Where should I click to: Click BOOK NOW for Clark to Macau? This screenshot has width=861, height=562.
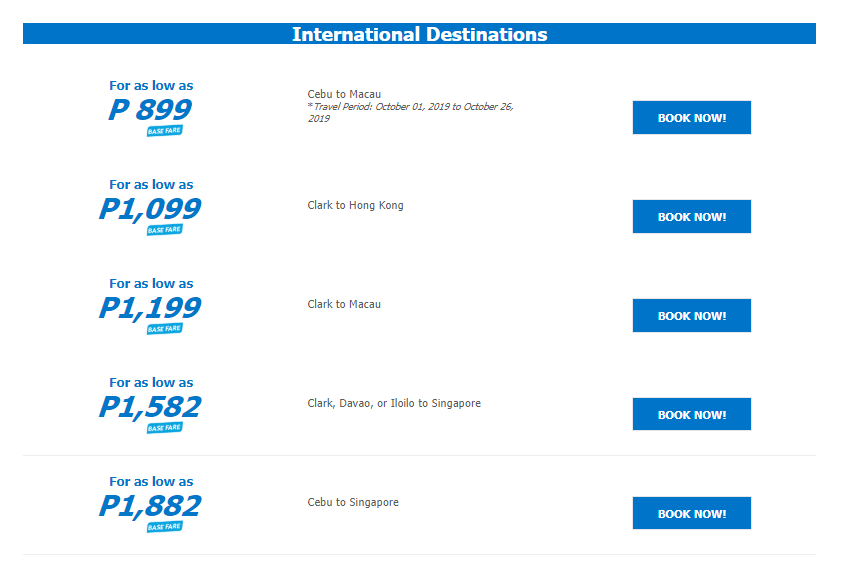(x=691, y=315)
